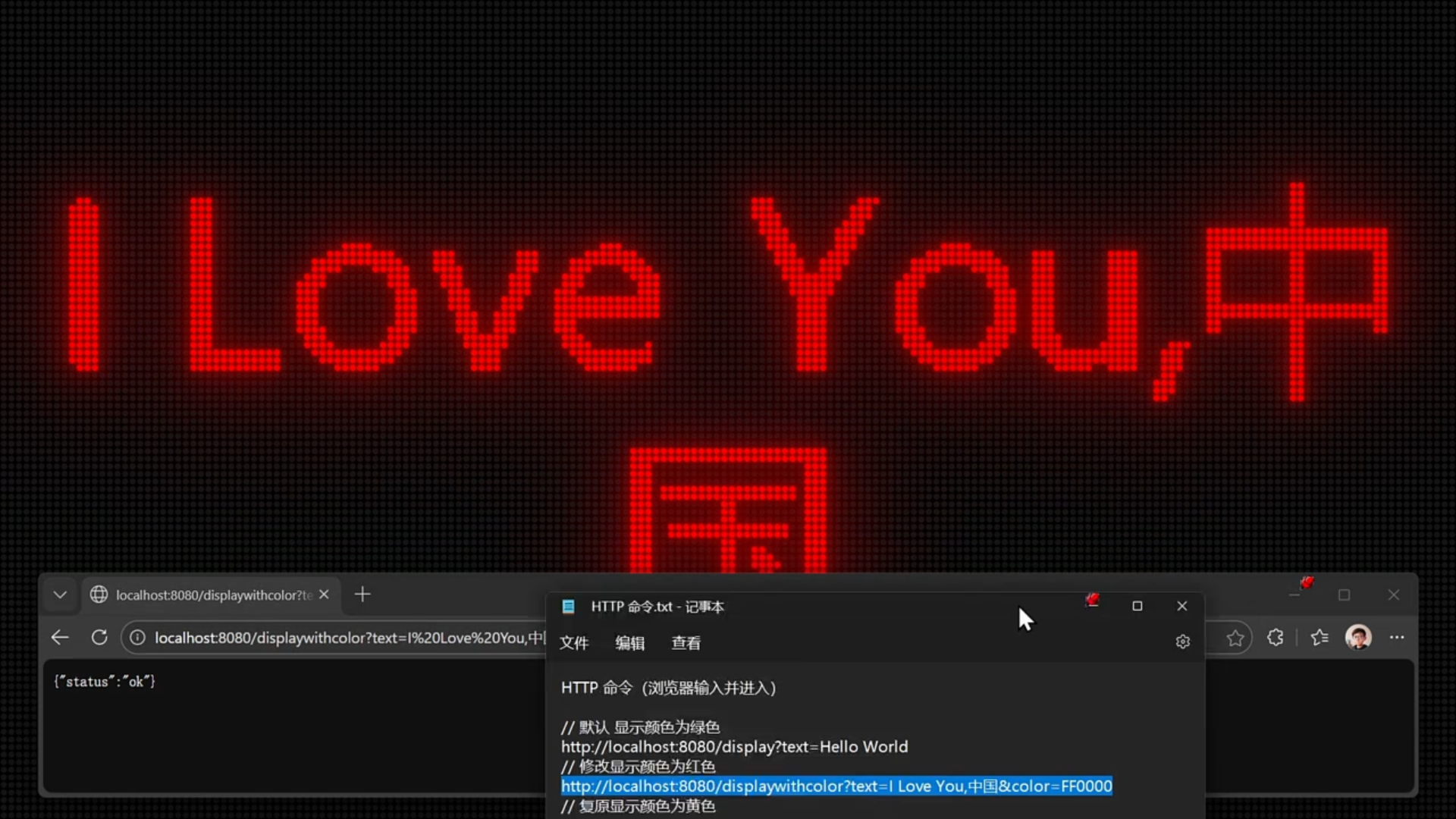Refresh the localhost page
Viewport: 1456px width, 819px height.
click(99, 638)
